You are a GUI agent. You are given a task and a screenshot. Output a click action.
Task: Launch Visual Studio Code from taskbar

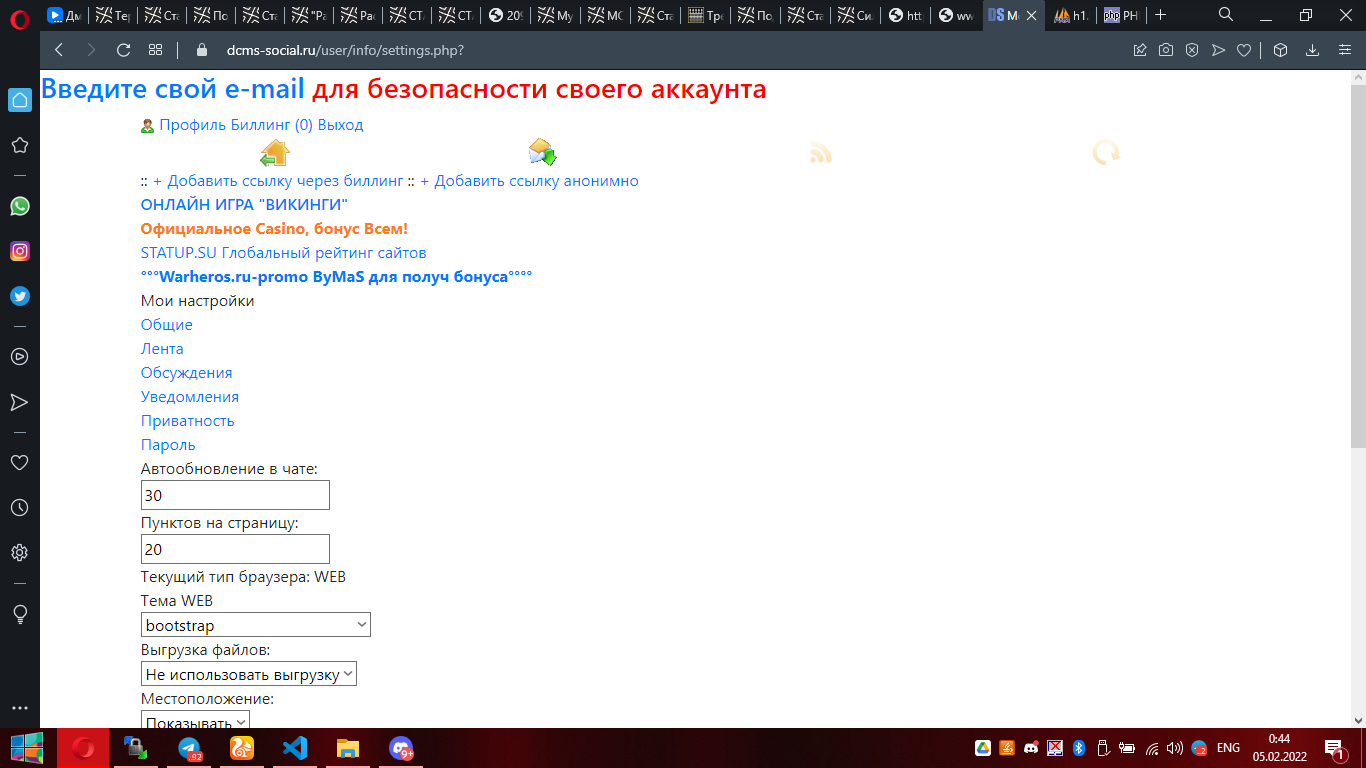pyautogui.click(x=294, y=747)
